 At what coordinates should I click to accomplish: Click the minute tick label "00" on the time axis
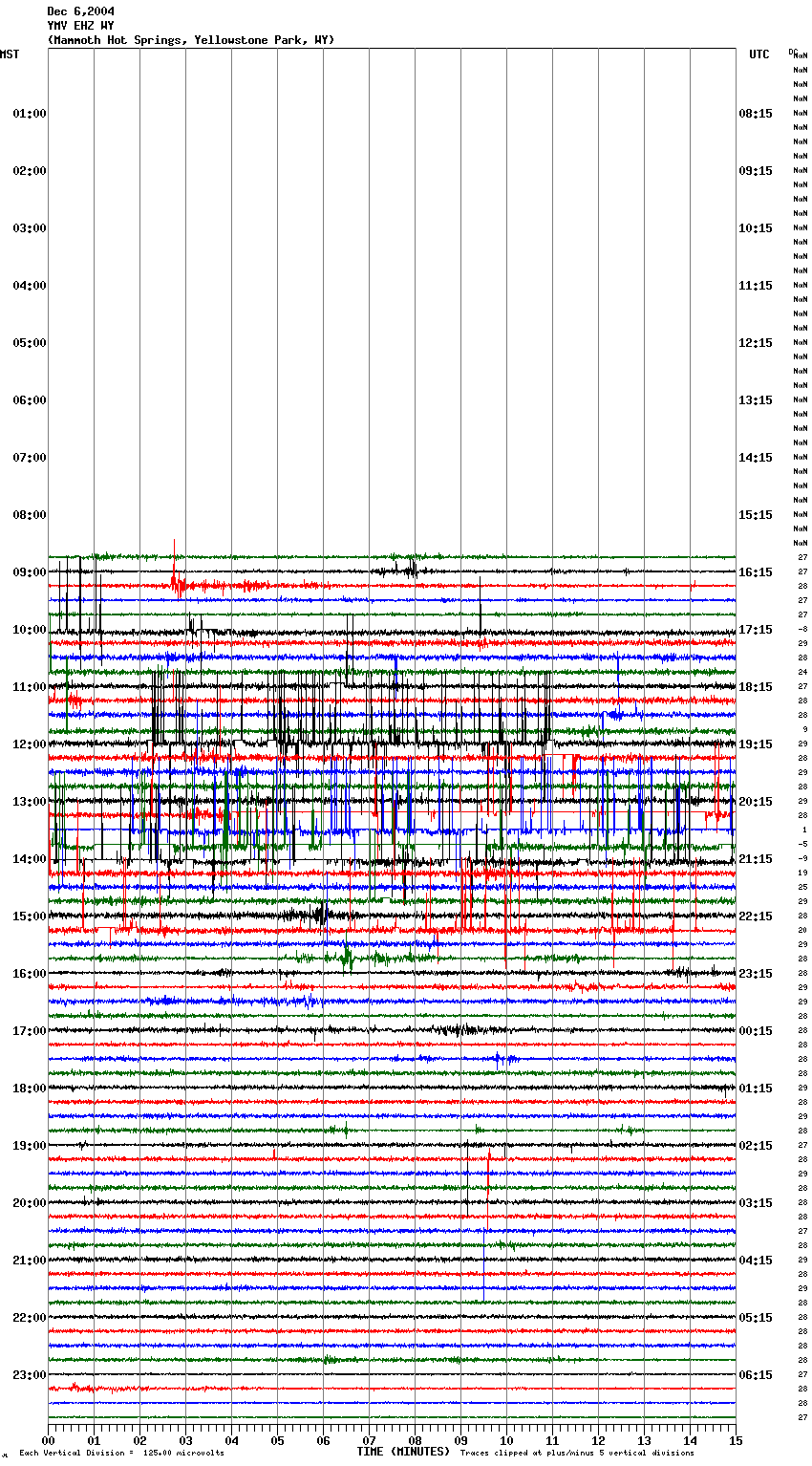point(49,1441)
